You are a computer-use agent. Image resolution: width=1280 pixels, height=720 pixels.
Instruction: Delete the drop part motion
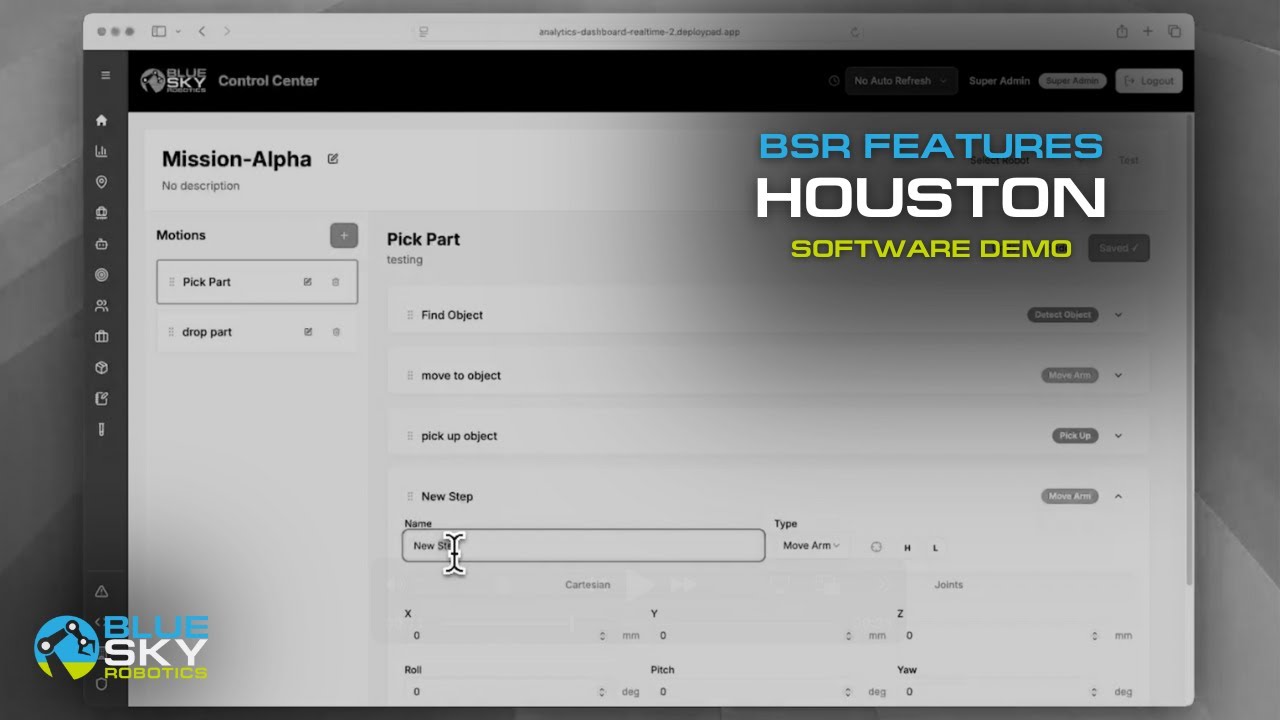[x=336, y=332]
